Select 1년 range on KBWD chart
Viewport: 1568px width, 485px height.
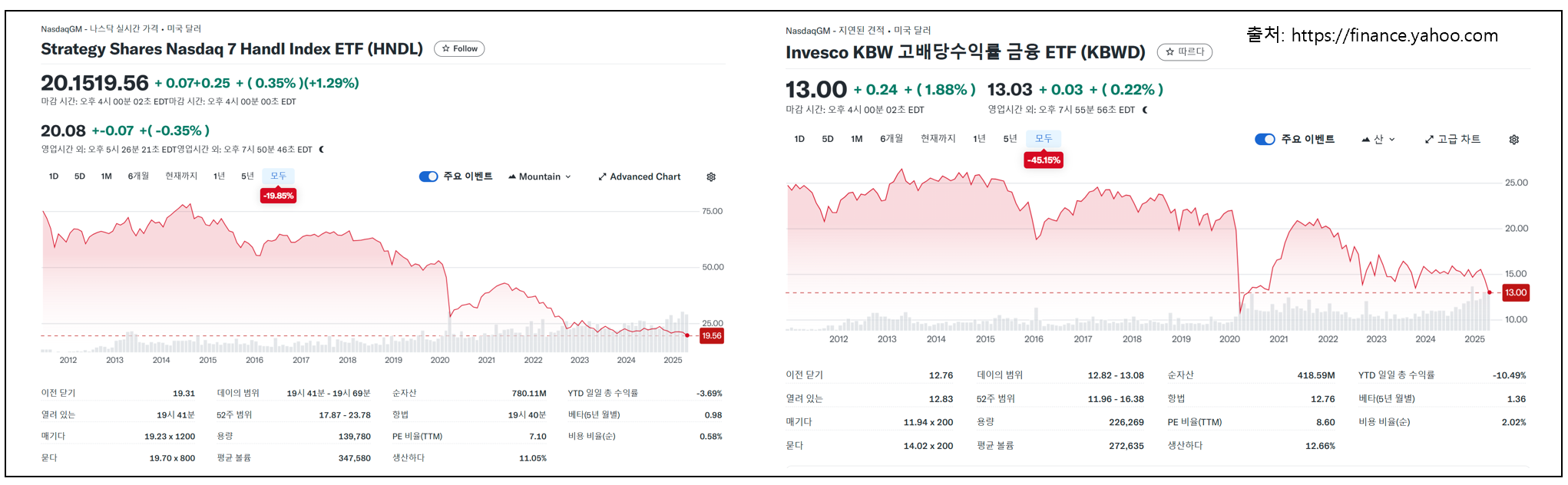[x=979, y=139]
